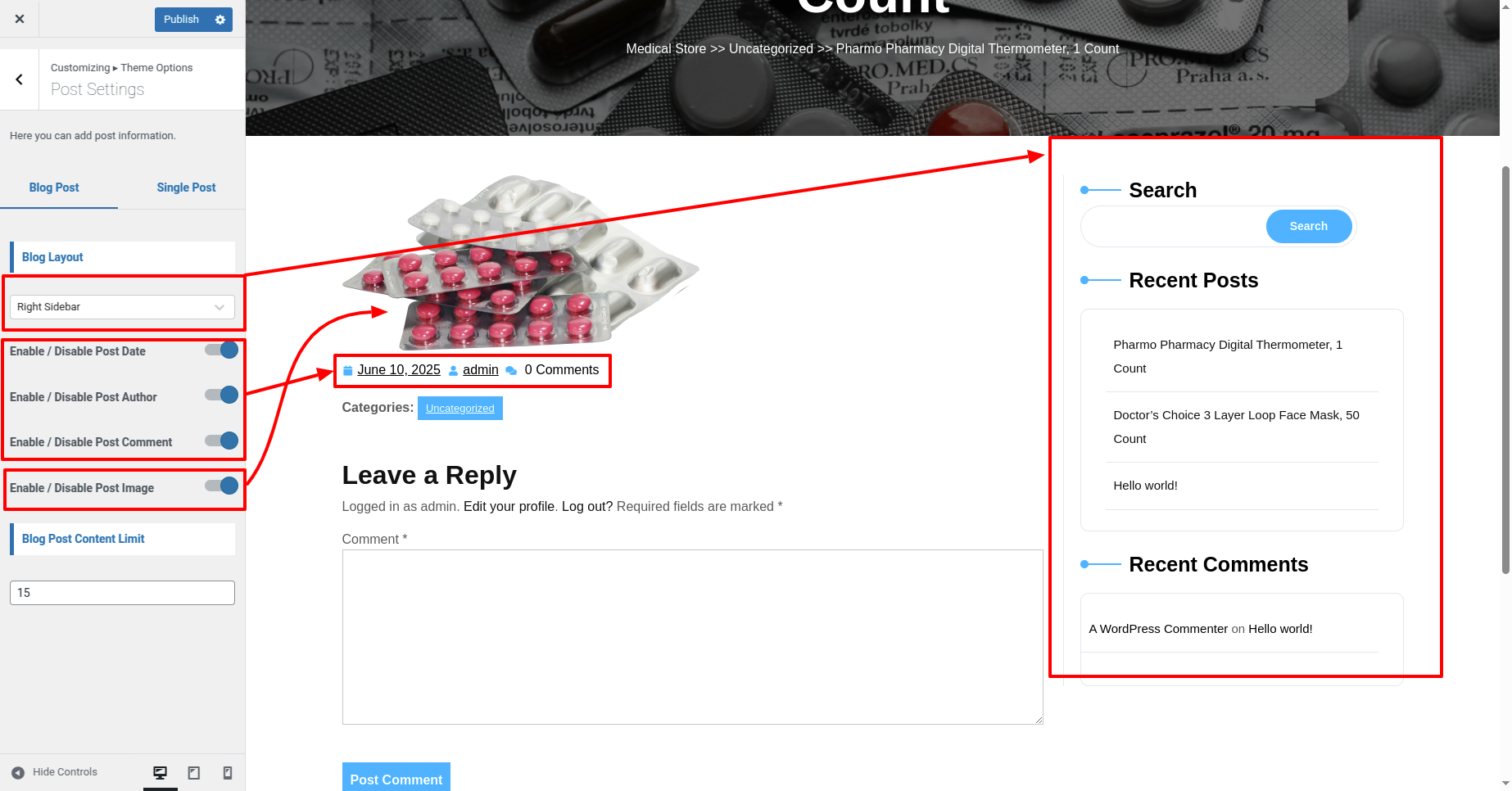Click the Hide Controls arrow icon

(x=18, y=772)
